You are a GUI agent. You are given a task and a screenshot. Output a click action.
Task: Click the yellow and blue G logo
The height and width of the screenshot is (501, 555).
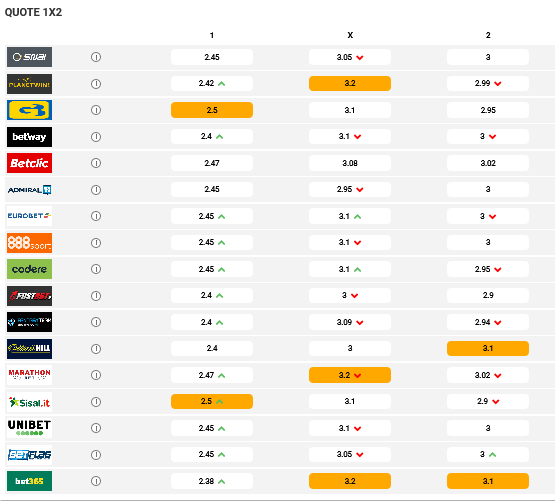[x=29, y=110]
